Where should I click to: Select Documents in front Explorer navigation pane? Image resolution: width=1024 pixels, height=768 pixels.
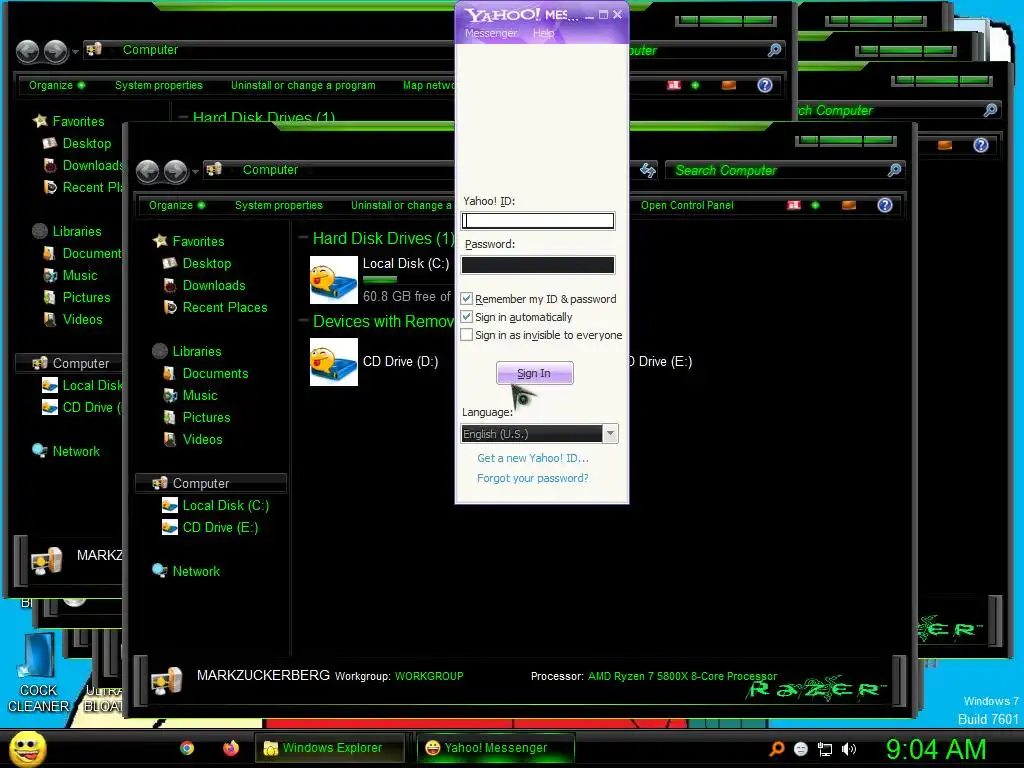click(215, 374)
